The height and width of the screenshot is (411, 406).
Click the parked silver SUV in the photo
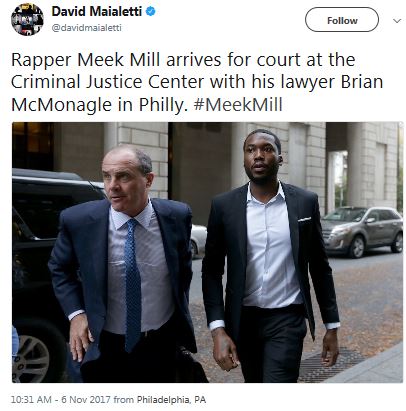coord(362,231)
